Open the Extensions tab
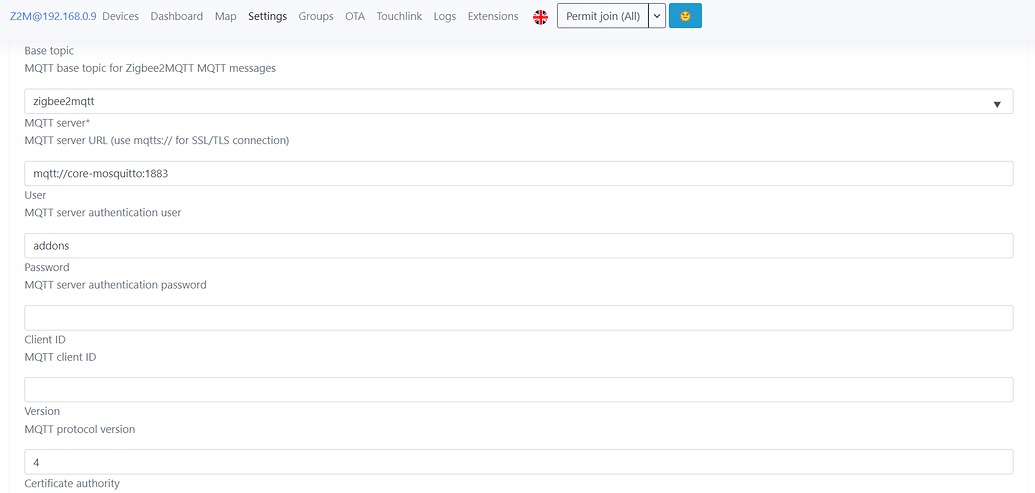Viewport: 1035px width, 493px height. click(x=493, y=16)
